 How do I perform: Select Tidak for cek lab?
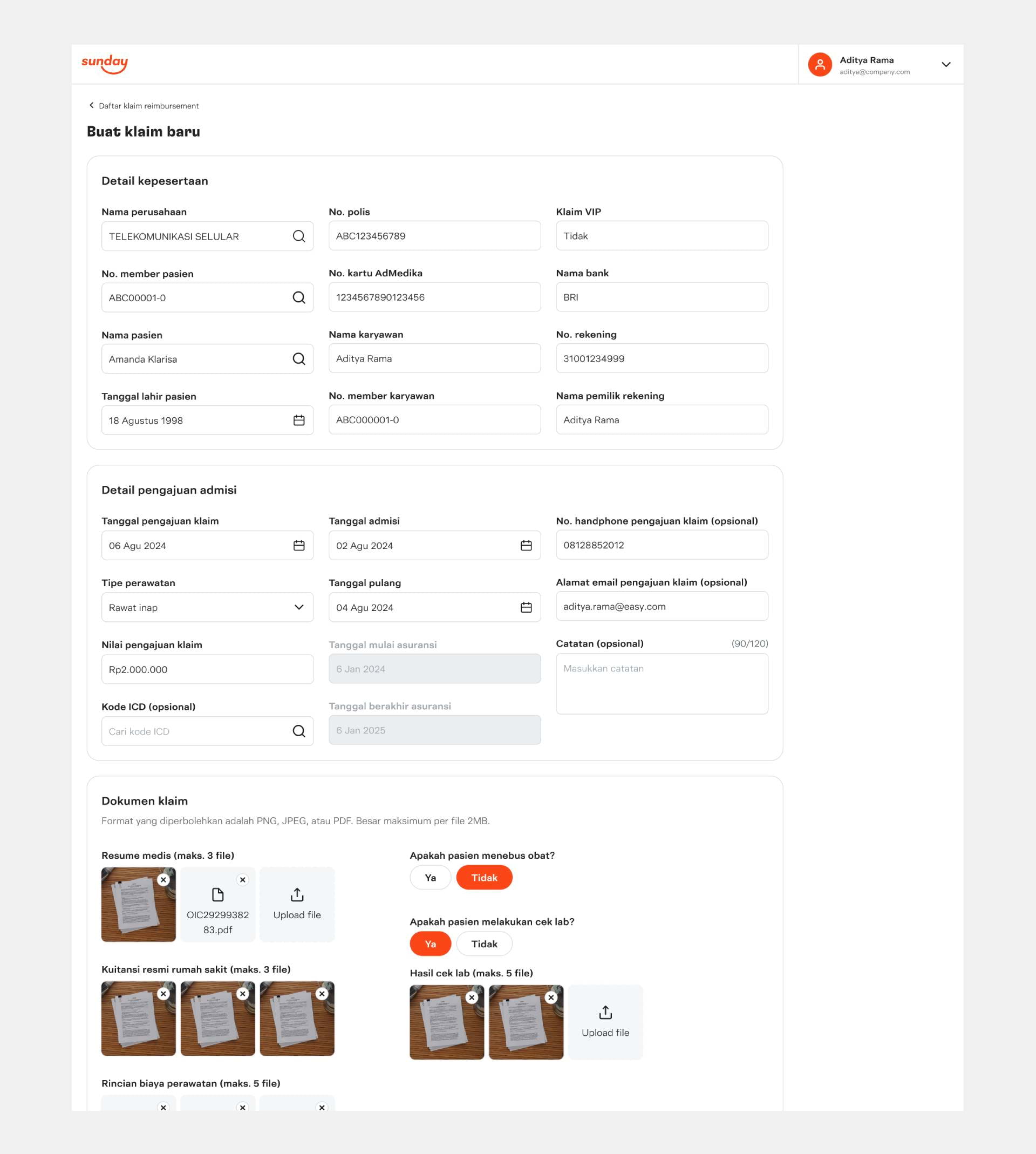[x=485, y=944]
